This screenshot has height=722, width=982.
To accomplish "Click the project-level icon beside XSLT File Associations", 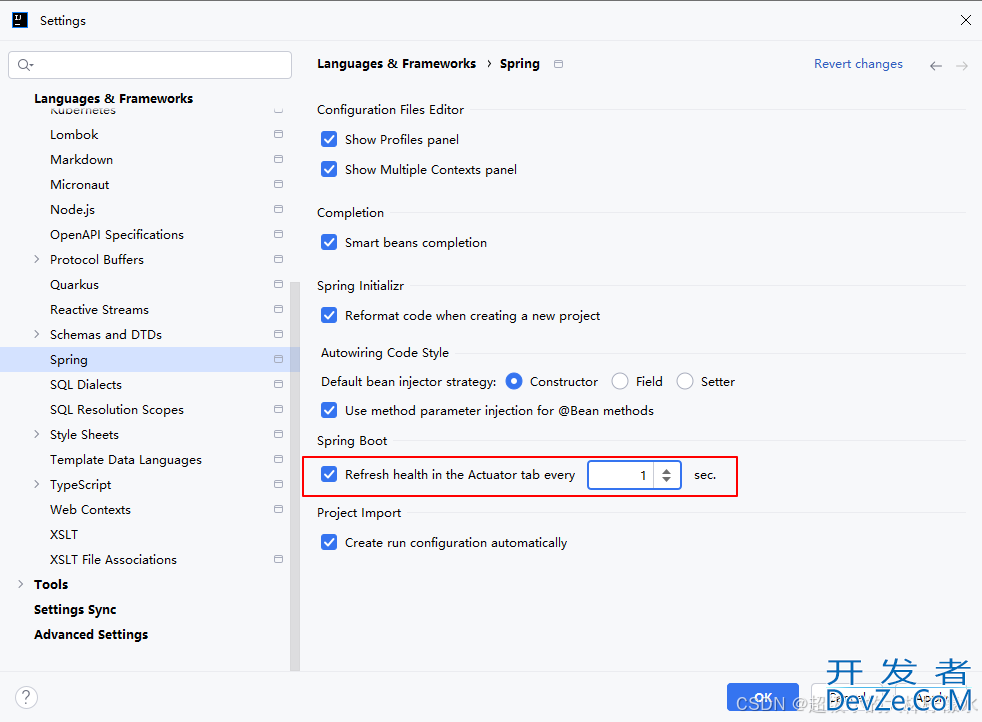I will [x=278, y=559].
